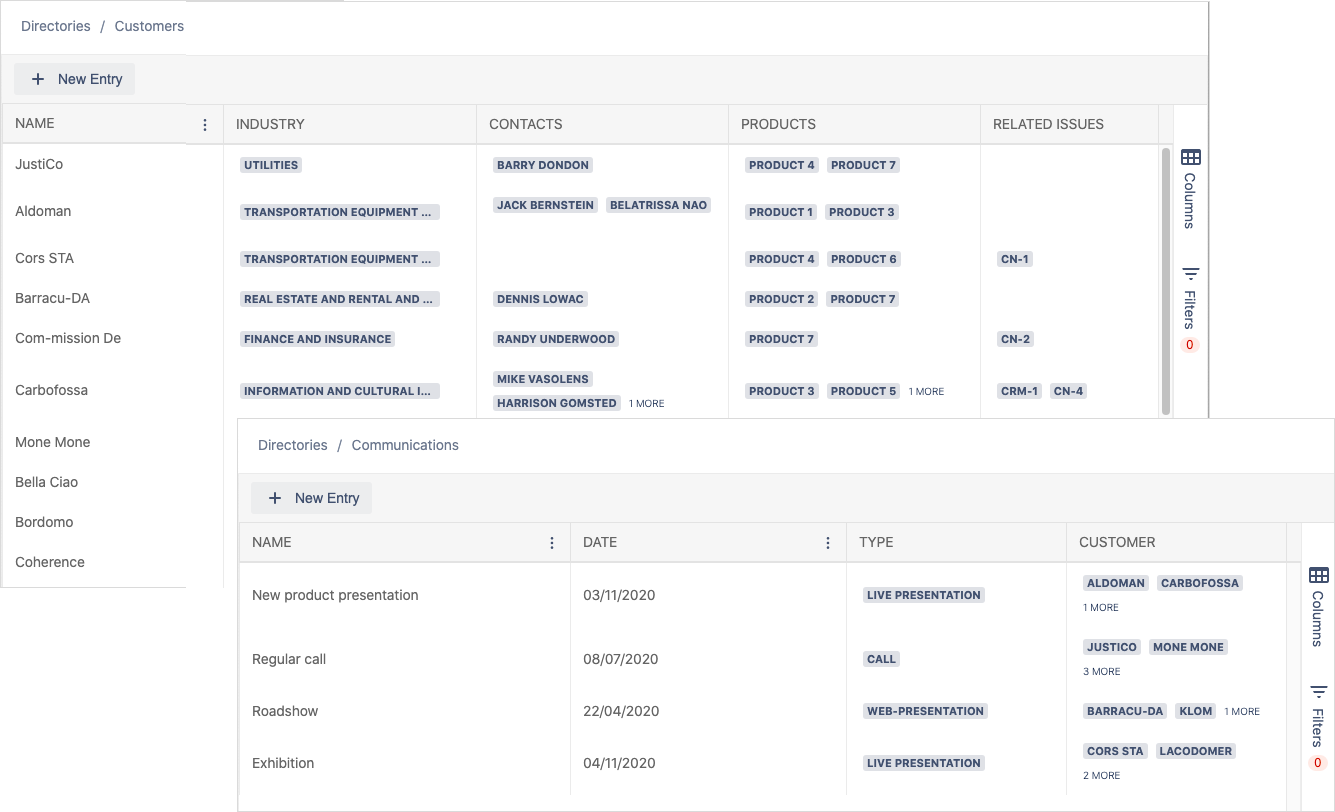The height and width of the screenshot is (812, 1335).
Task: Select the CRM-1 issue tag
Action: pos(1019,391)
